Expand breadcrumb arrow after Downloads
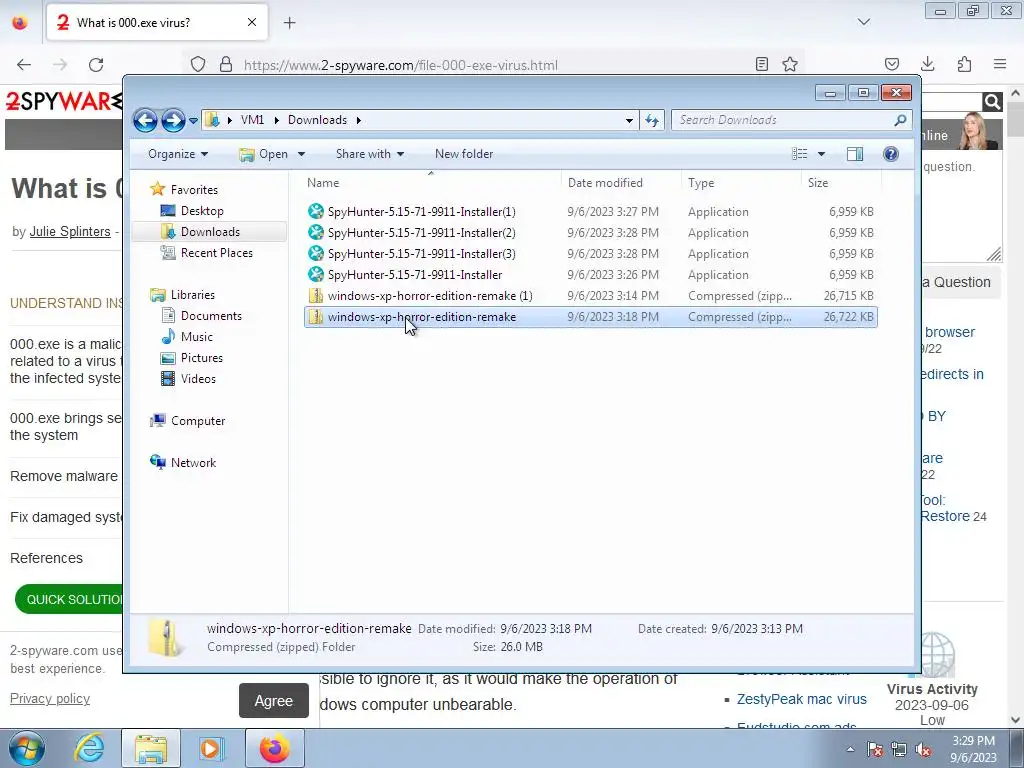1024x768 pixels. click(359, 120)
